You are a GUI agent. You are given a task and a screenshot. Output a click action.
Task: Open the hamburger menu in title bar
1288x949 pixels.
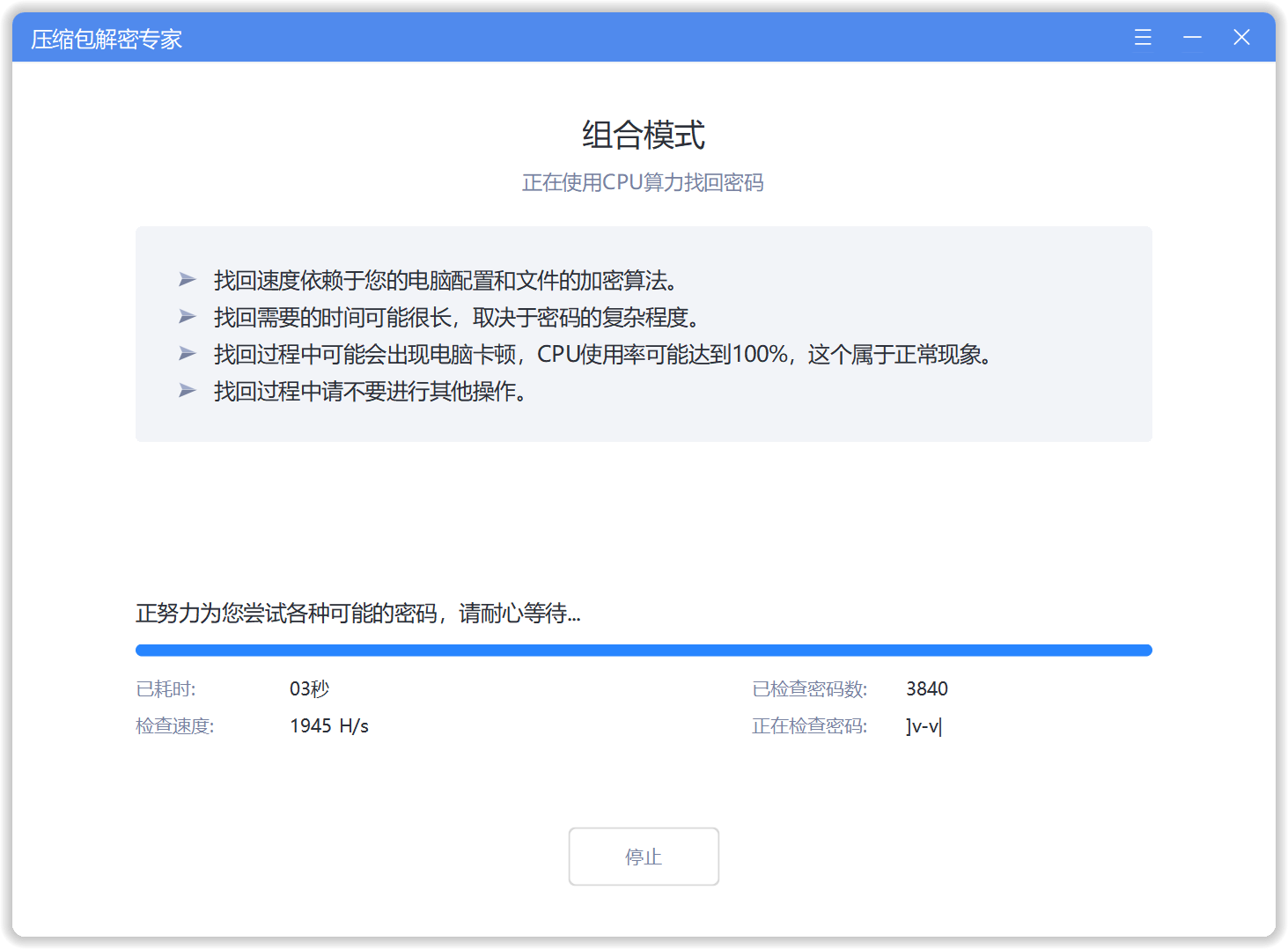point(1143,37)
